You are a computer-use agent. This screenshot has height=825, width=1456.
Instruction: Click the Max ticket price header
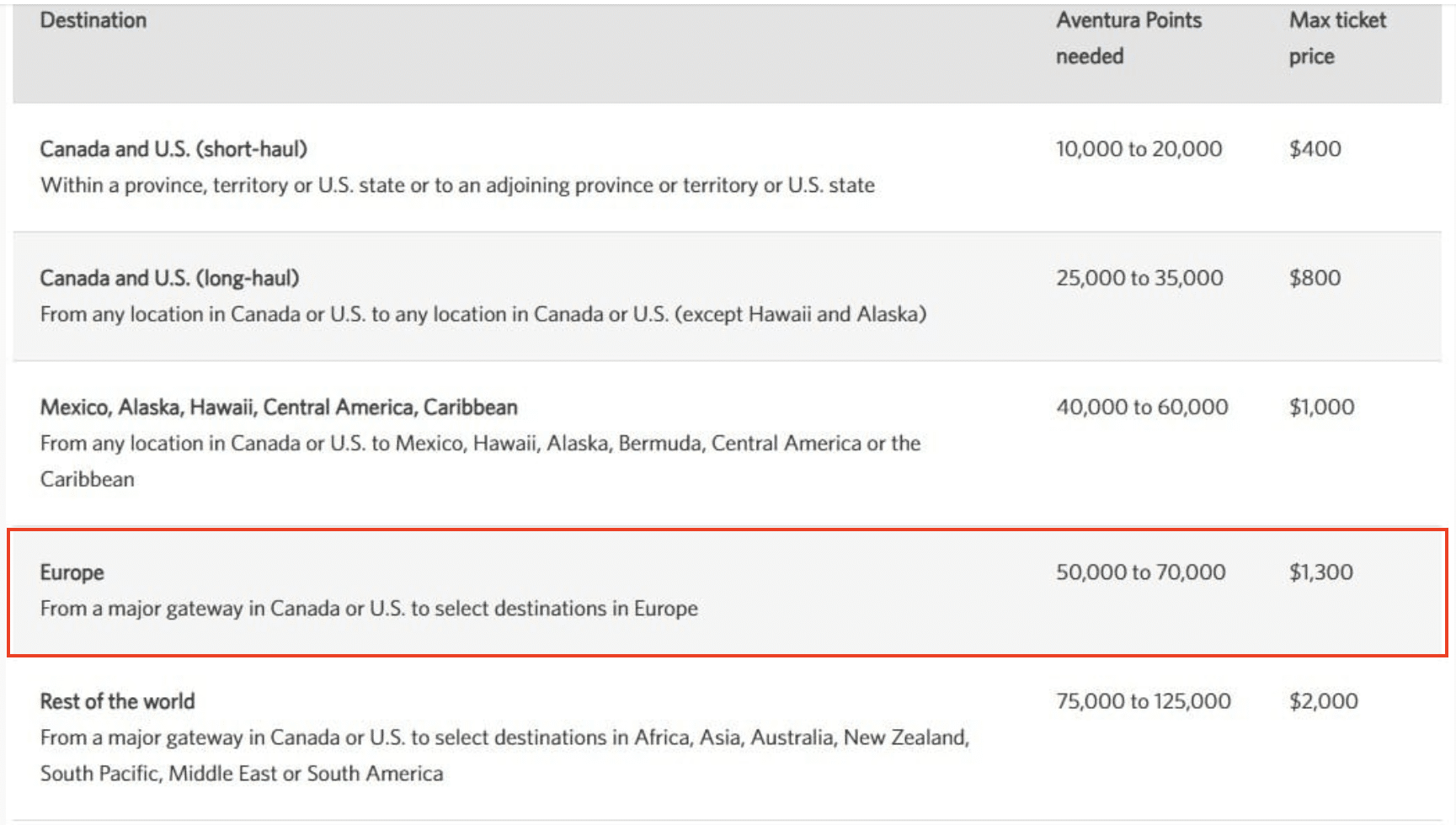[1336, 38]
